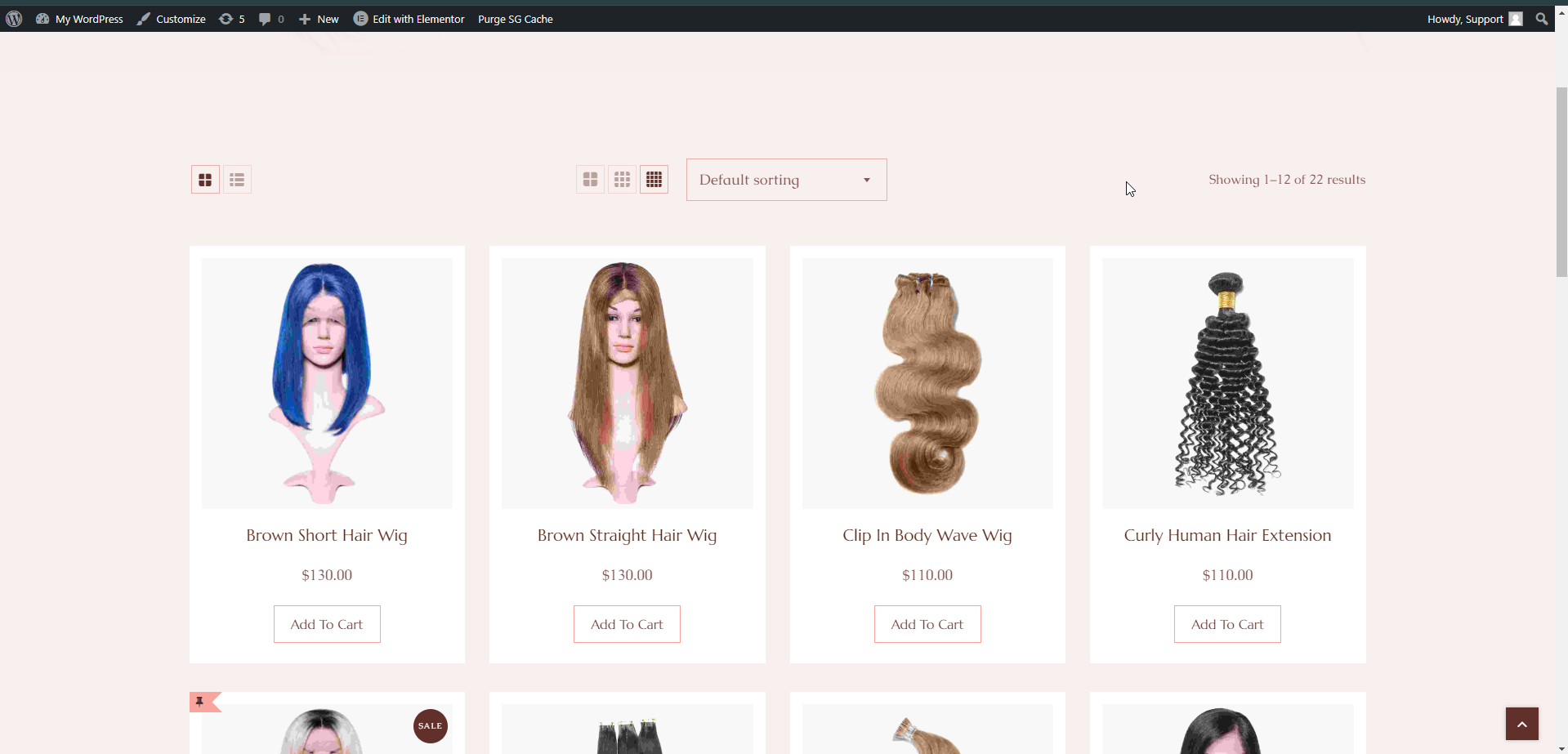Click the Showing 1–12 of 22 results text
This screenshot has width=1568, height=754.
[1287, 180]
